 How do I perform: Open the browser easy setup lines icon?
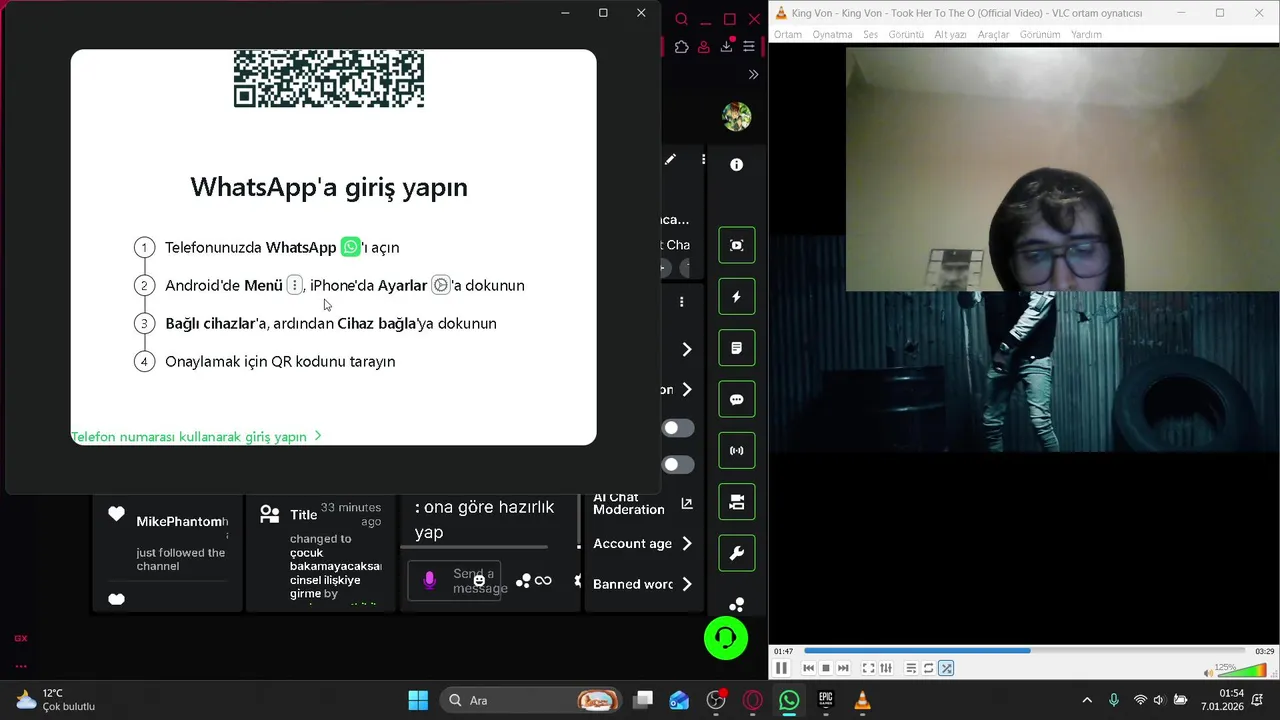point(749,47)
